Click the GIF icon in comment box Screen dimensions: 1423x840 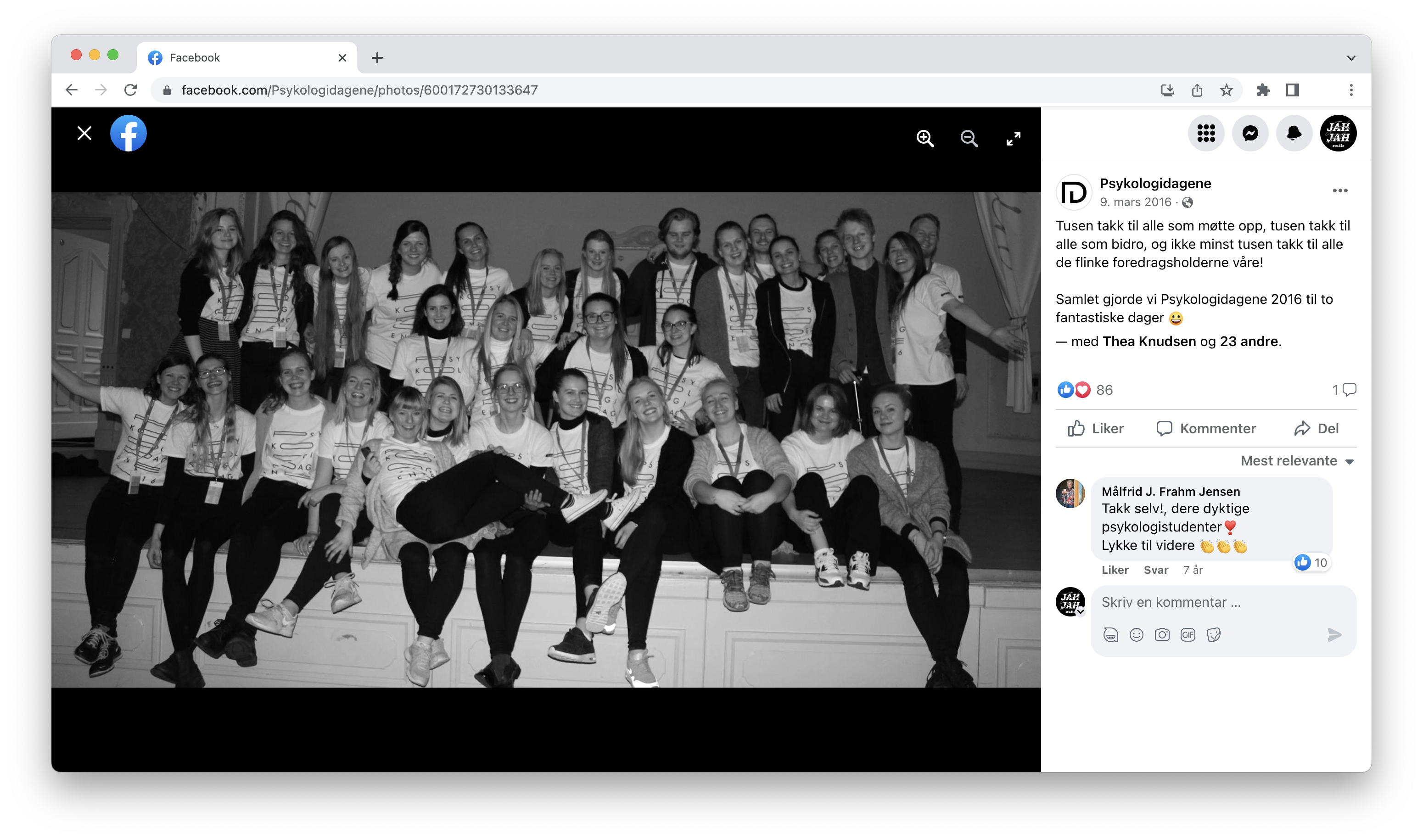(x=1188, y=634)
